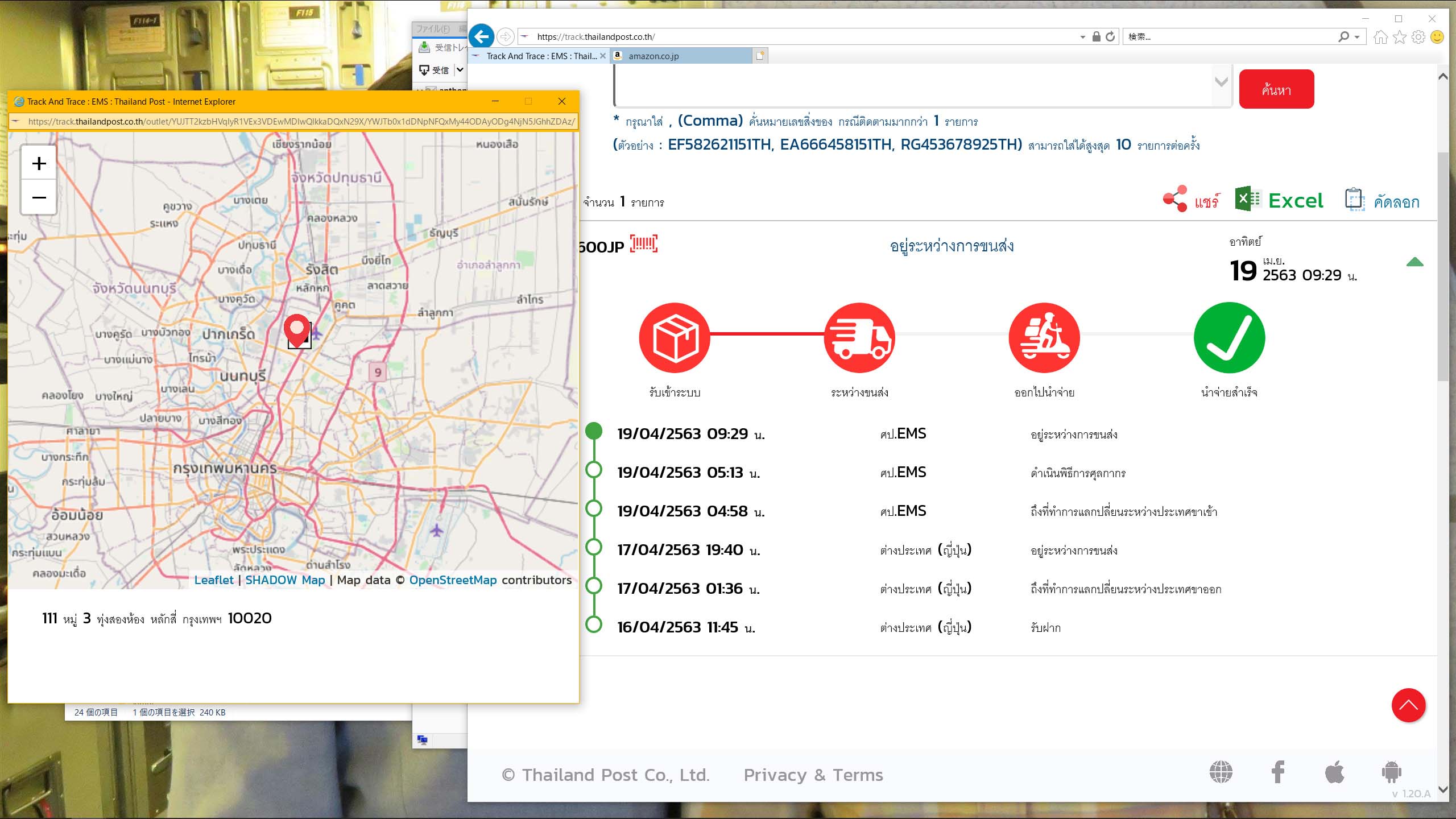This screenshot has width=1456, height=819.
Task: Open IE tools gear icon
Action: pyautogui.click(x=1418, y=37)
